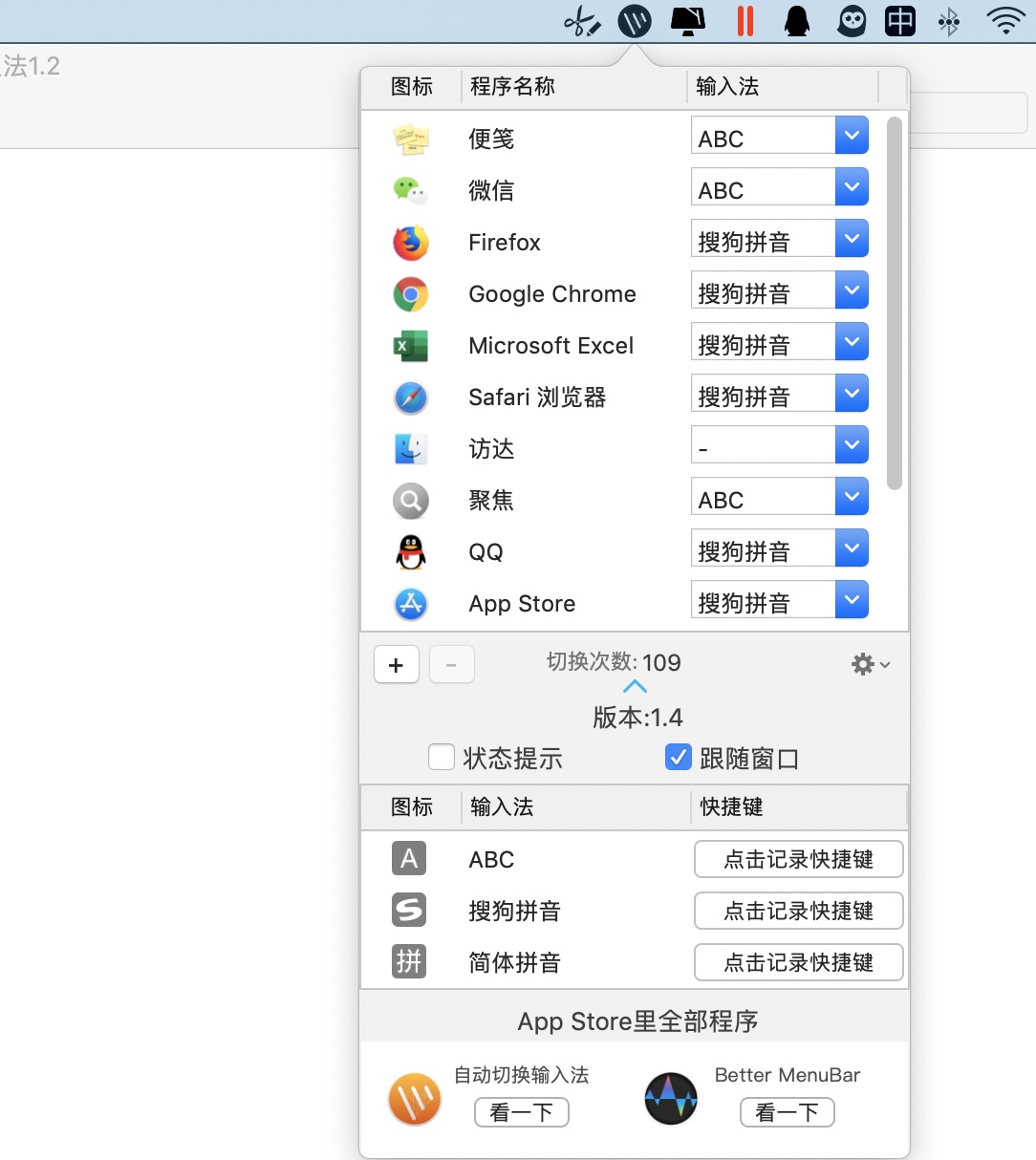Screen dimensions: 1036x1160
Task: Click the 简体拼音 input source icon
Action: 409,962
